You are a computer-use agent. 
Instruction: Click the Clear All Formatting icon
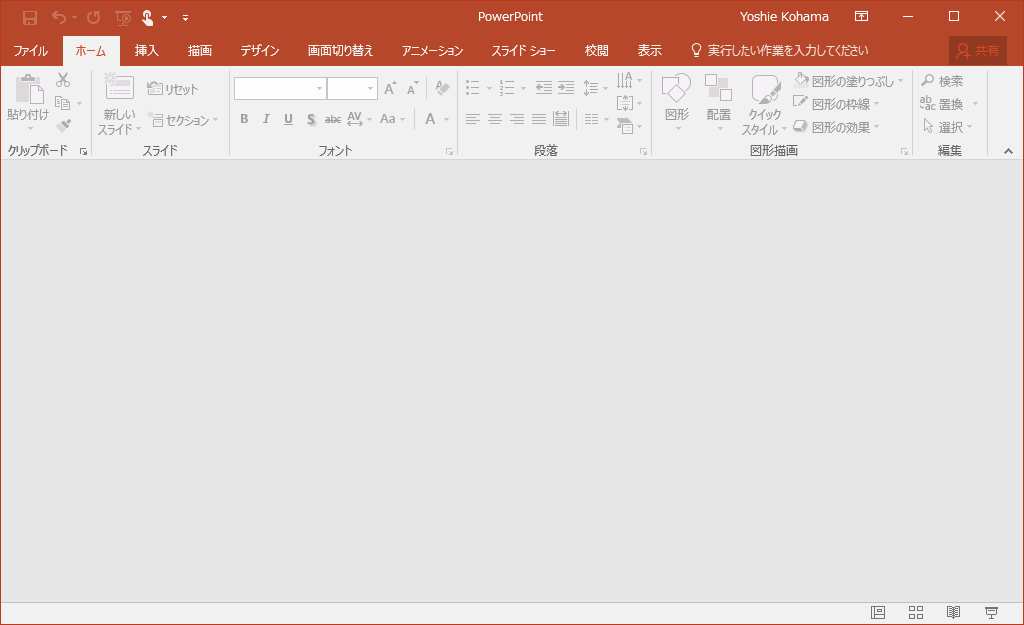442,88
